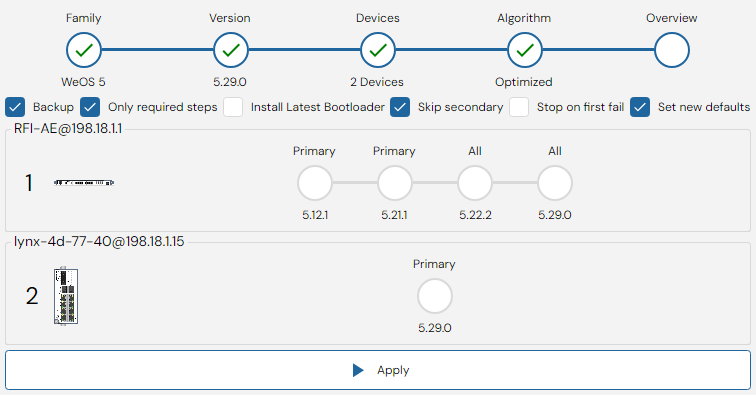This screenshot has height=395, width=756.
Task: Click the lynx-4d-77-40@198.18.1.15 device title
Action: [99, 242]
